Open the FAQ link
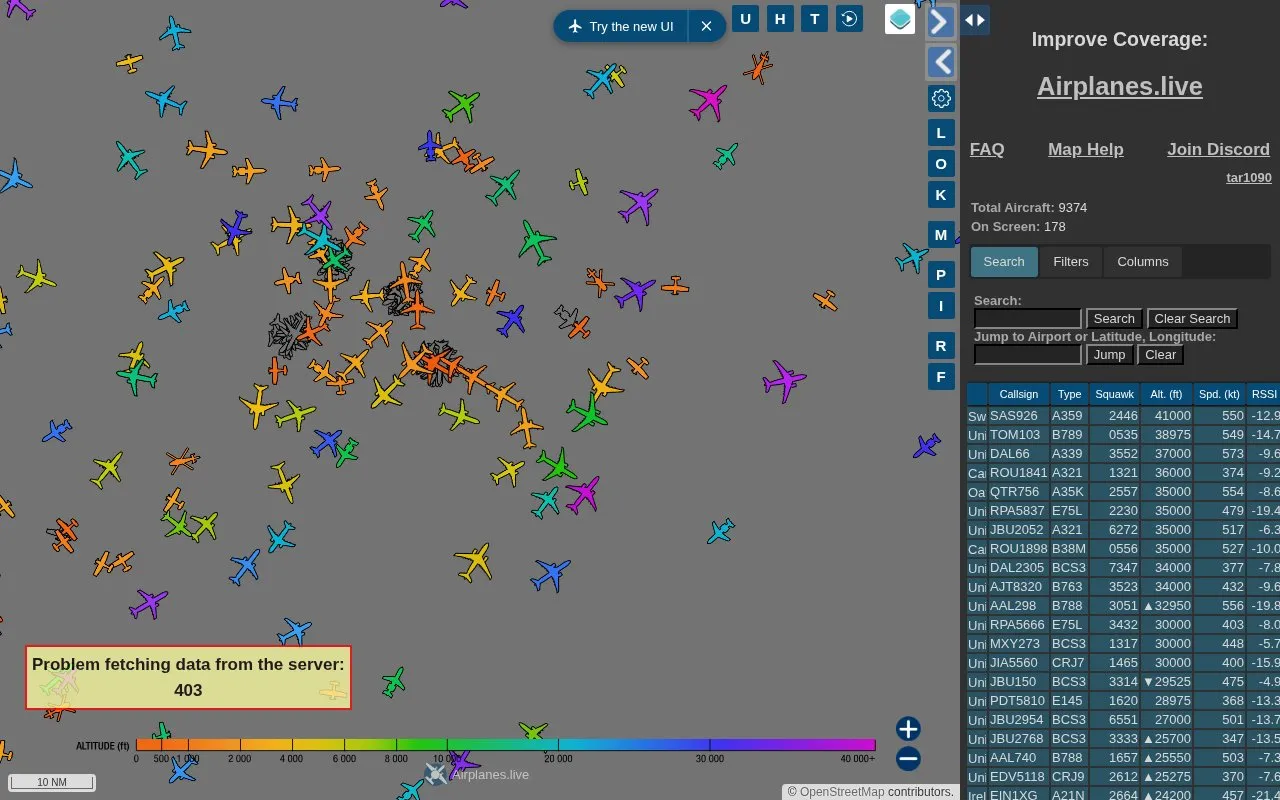1280x800 pixels. point(987,149)
